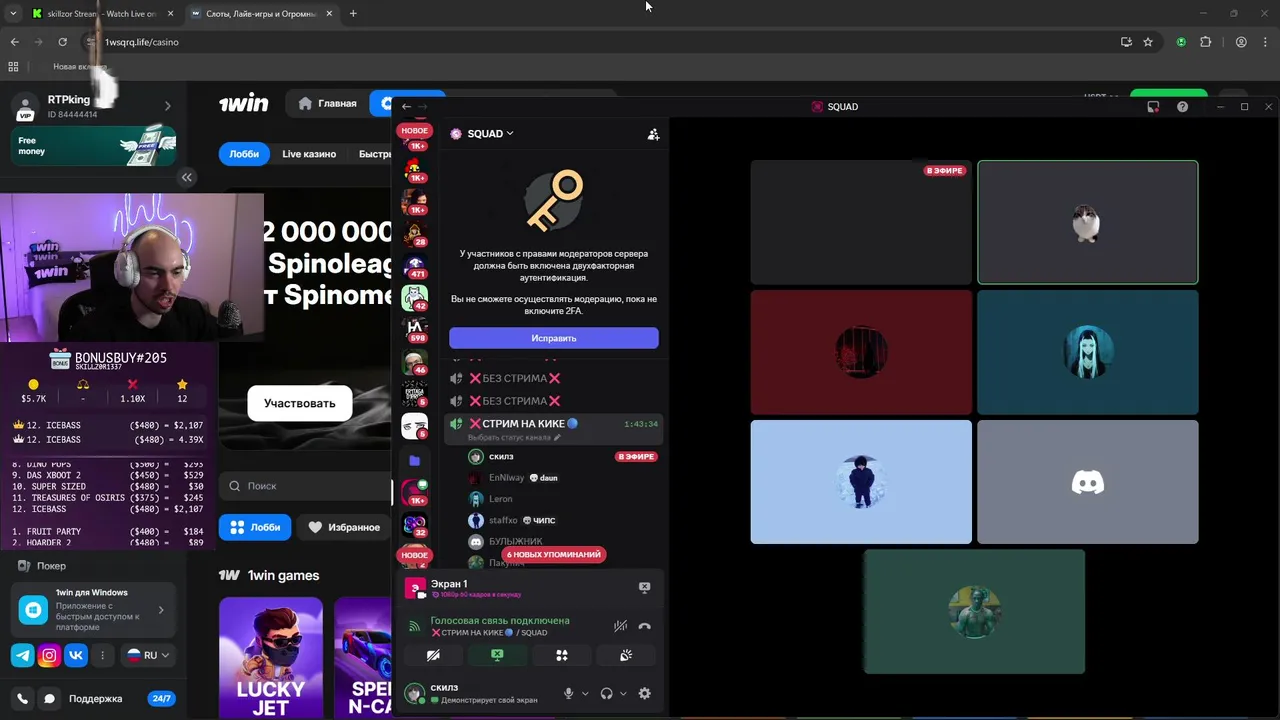Open Discord user settings gear
The width and height of the screenshot is (1280, 720).
click(644, 693)
